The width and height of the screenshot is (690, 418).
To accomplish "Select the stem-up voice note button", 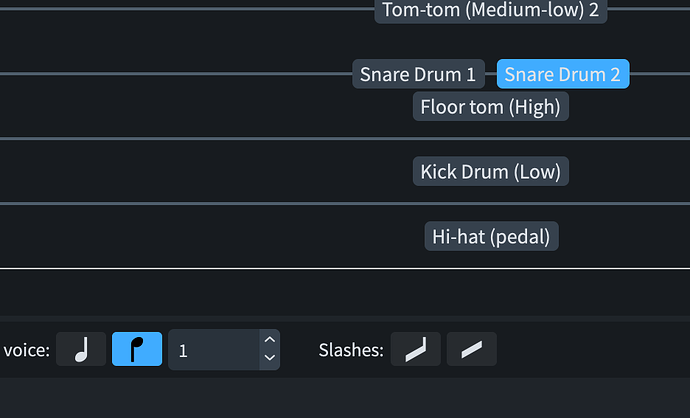I will tap(81, 349).
